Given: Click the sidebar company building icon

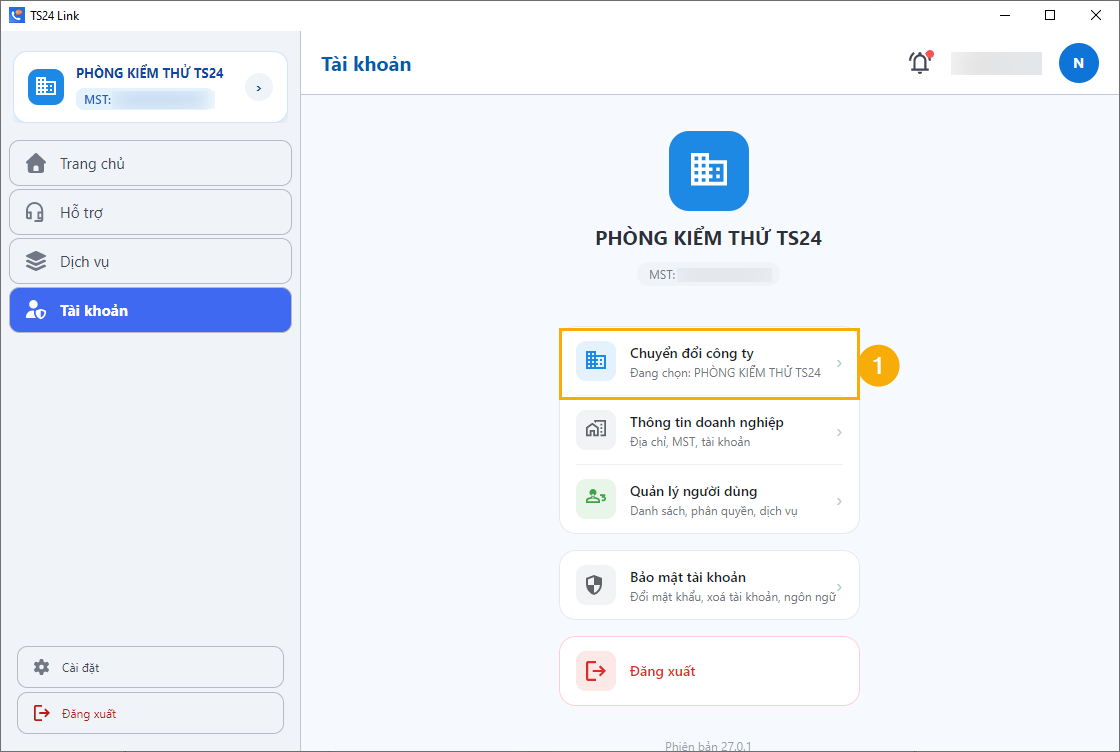Looking at the screenshot, I should coord(46,86).
